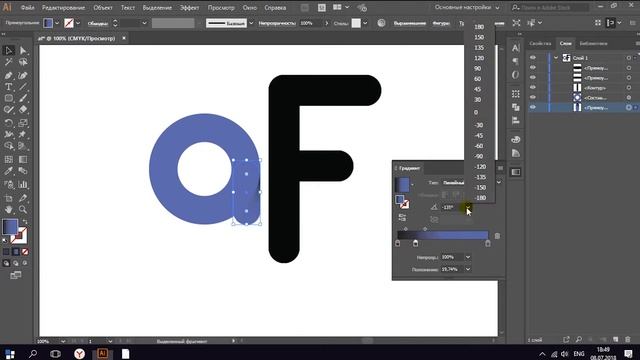Click target circle of Слой 1
Image resolution: width=640 pixels, height=360 pixels.
pos(629,58)
